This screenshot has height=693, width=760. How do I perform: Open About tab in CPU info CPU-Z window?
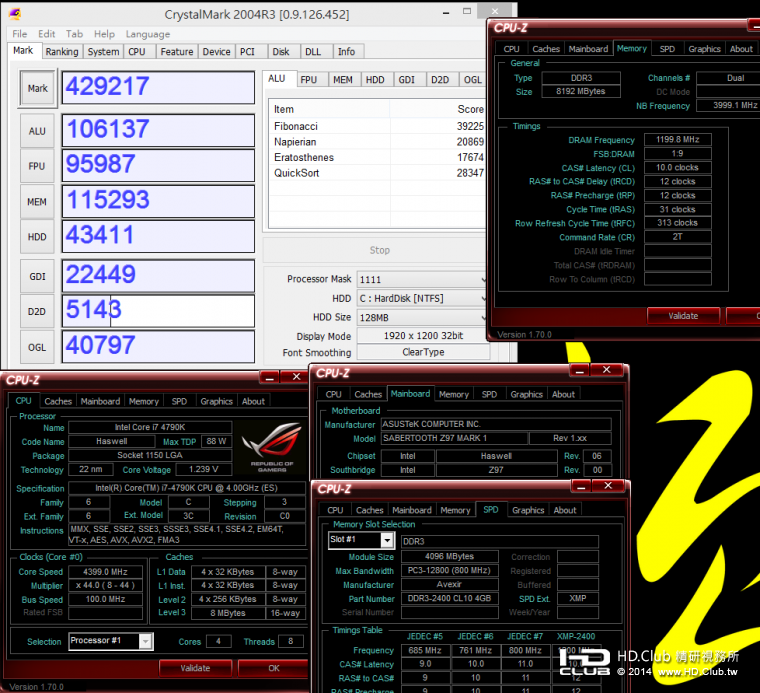pos(253,401)
